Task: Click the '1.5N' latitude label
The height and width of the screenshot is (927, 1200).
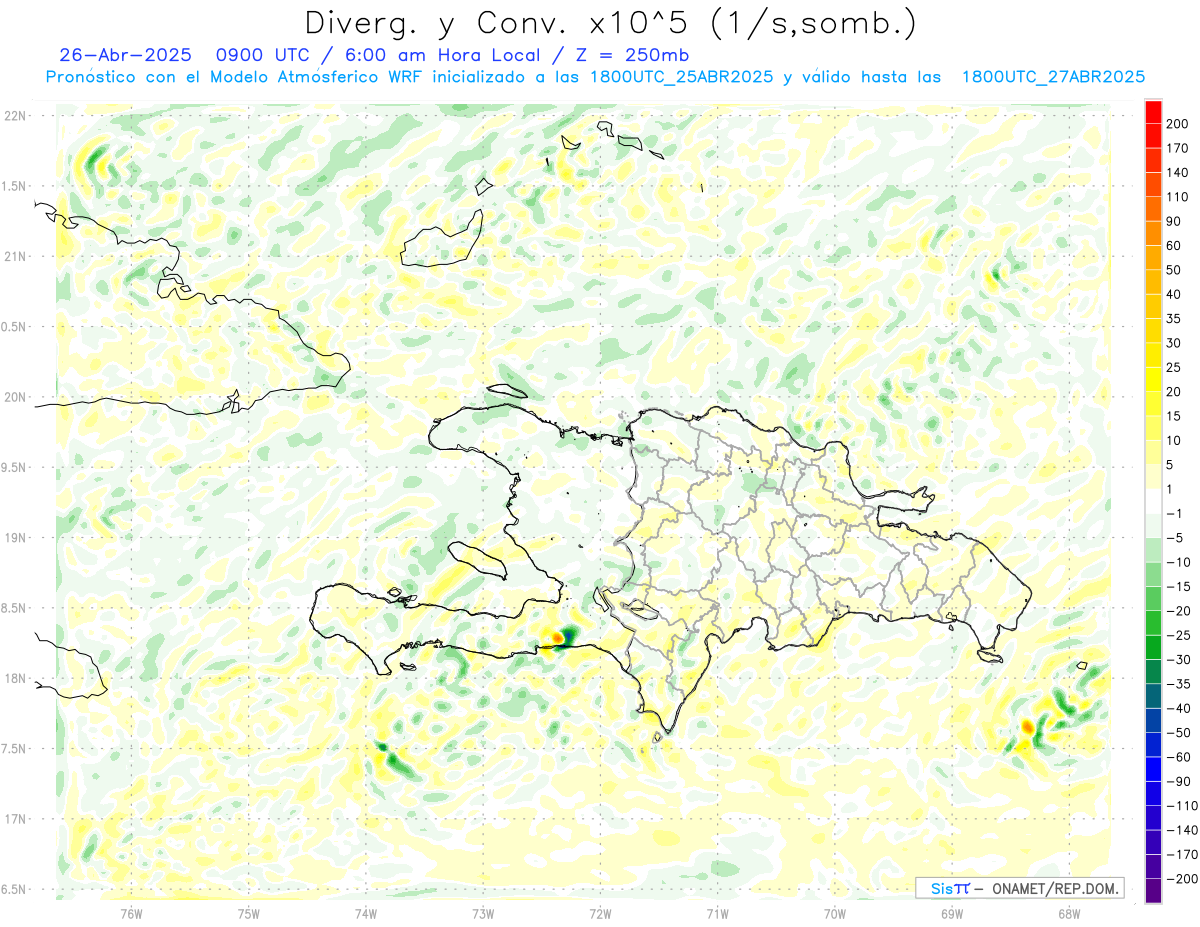Action: pos(15,186)
